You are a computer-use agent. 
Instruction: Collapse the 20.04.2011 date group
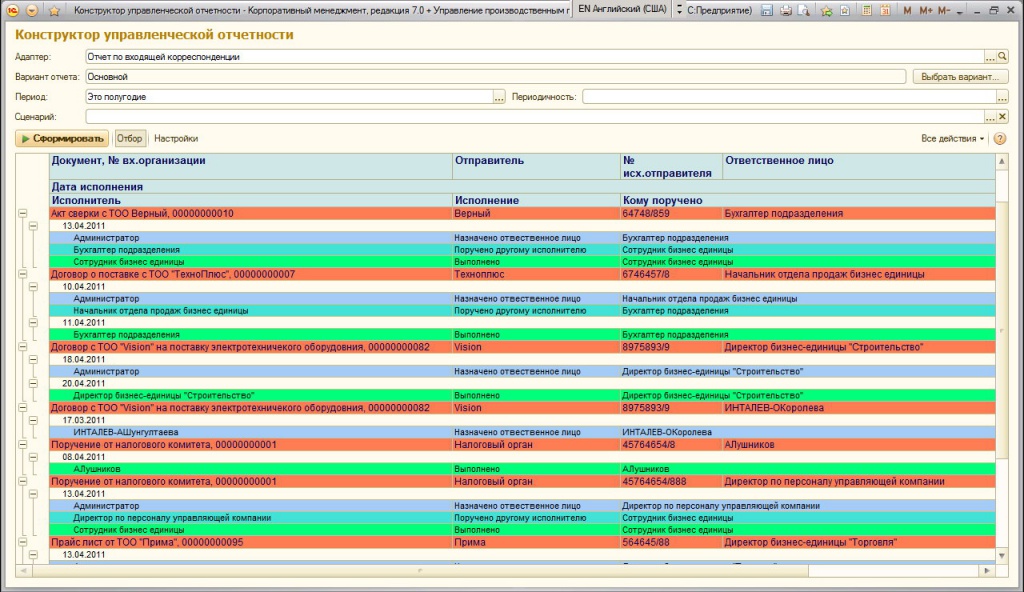[x=33, y=383]
